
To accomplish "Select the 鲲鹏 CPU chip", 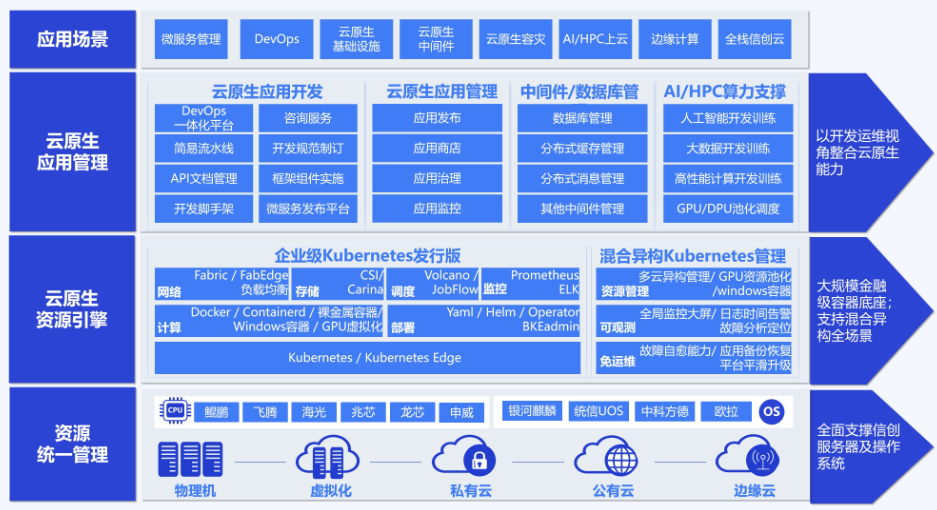I will [x=216, y=412].
